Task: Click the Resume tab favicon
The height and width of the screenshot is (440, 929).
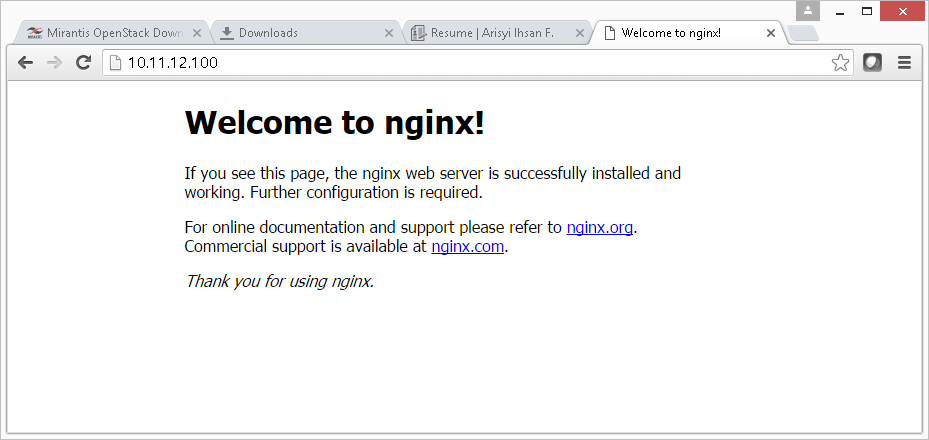Action: (418, 33)
